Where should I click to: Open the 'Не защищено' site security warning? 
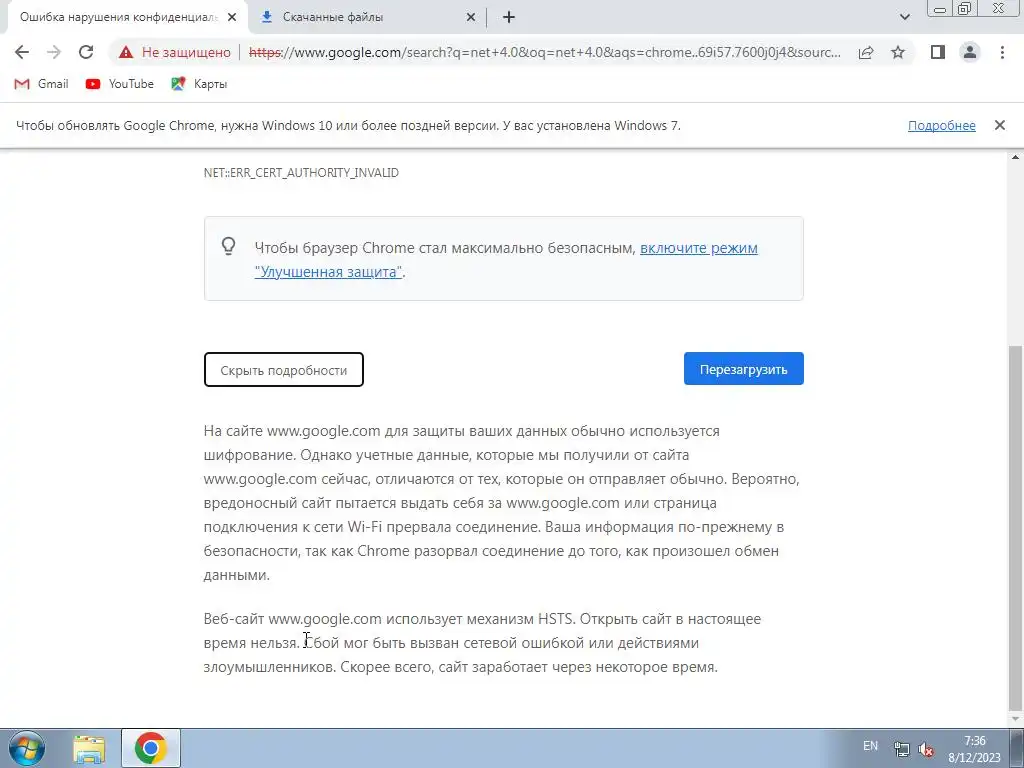[174, 52]
